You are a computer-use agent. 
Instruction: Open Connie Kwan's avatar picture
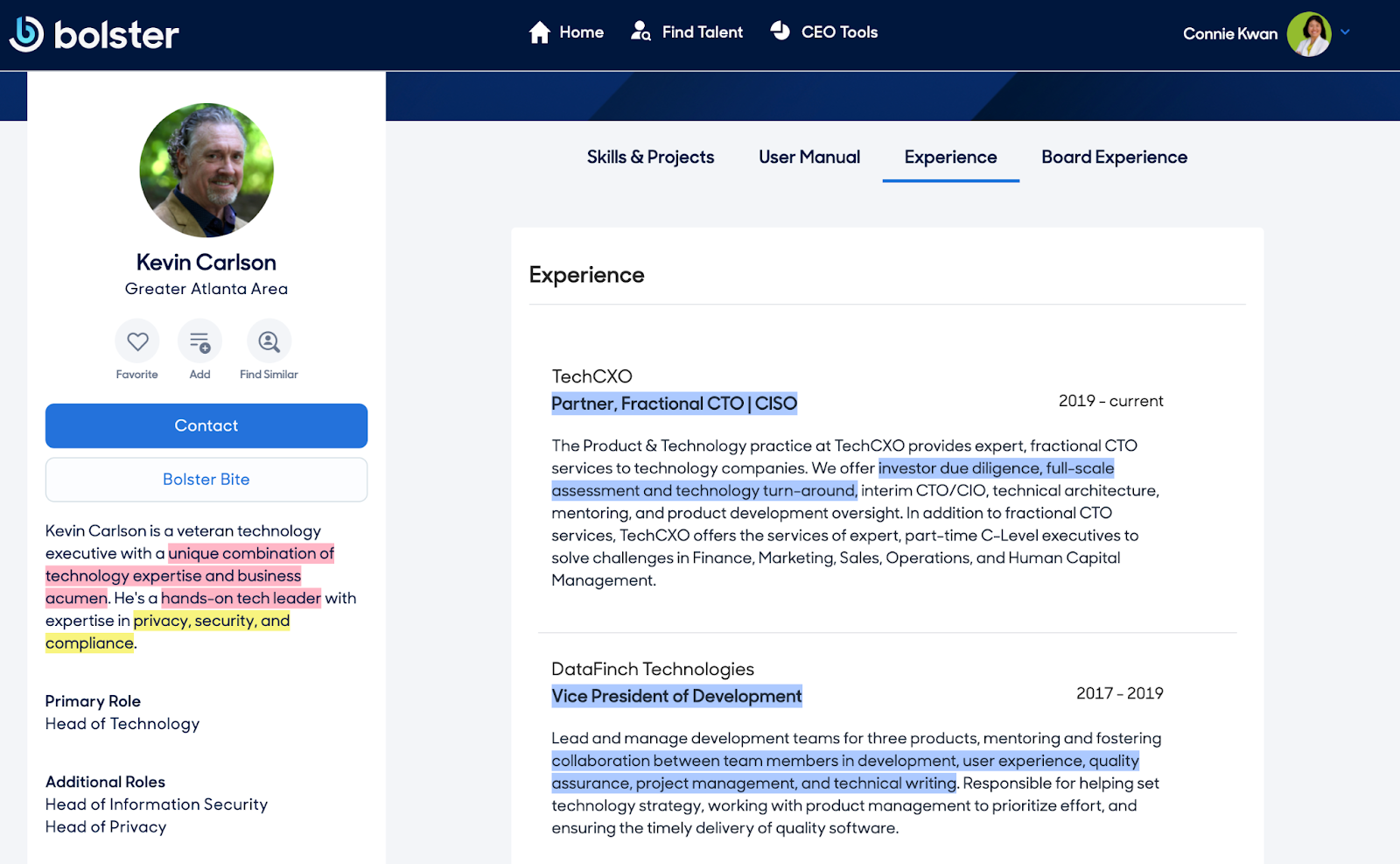pyautogui.click(x=1309, y=34)
